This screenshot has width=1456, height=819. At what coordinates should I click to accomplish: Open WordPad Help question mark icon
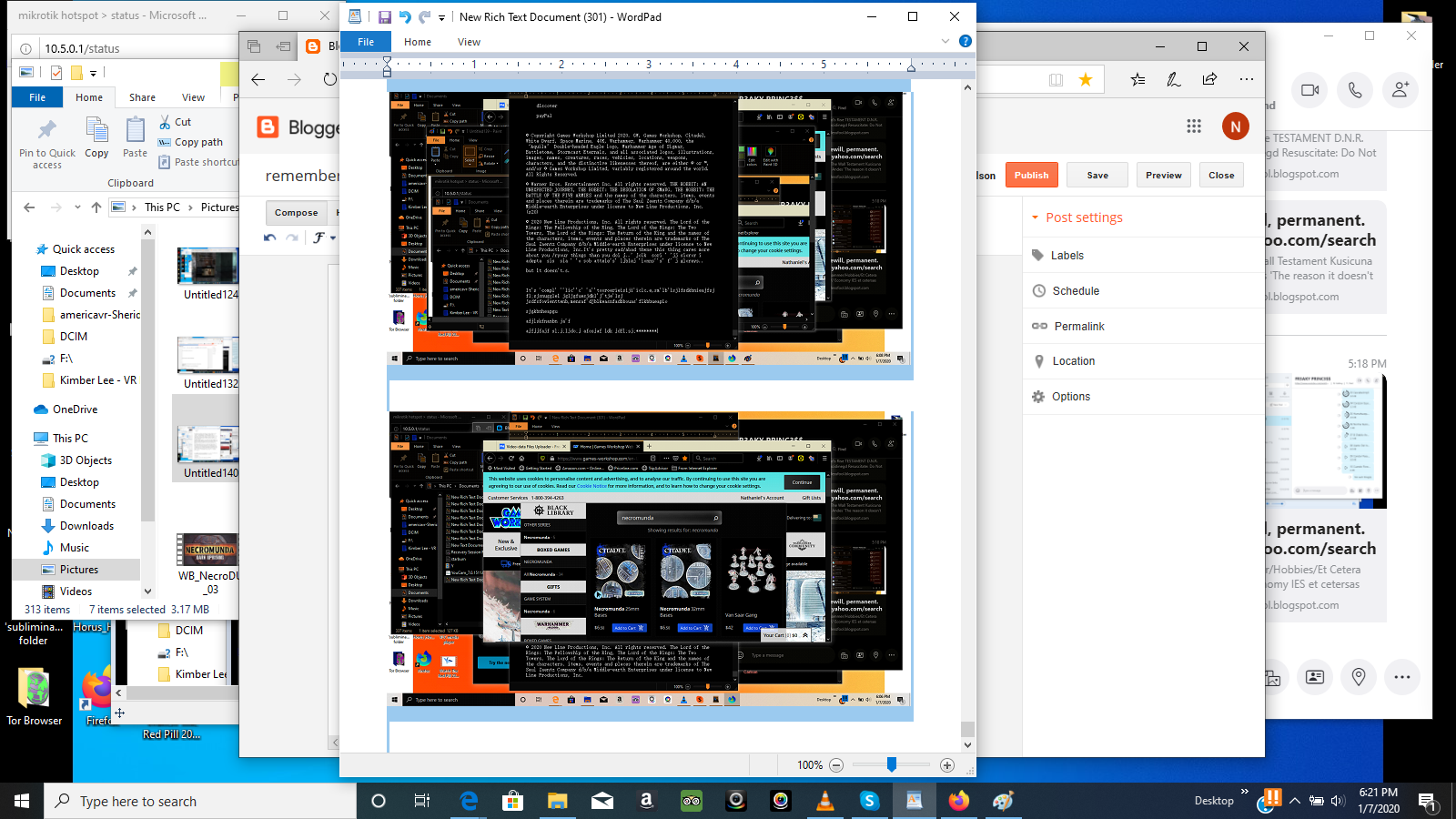point(966,41)
